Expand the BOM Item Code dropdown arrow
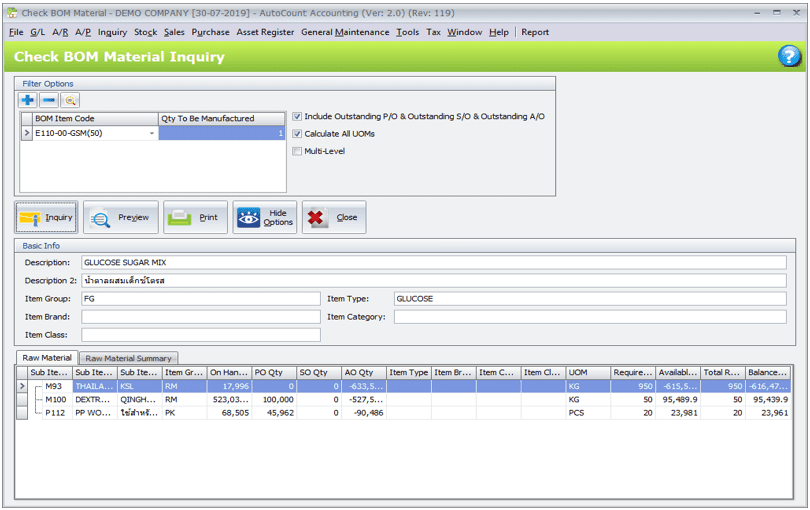 pos(152,133)
